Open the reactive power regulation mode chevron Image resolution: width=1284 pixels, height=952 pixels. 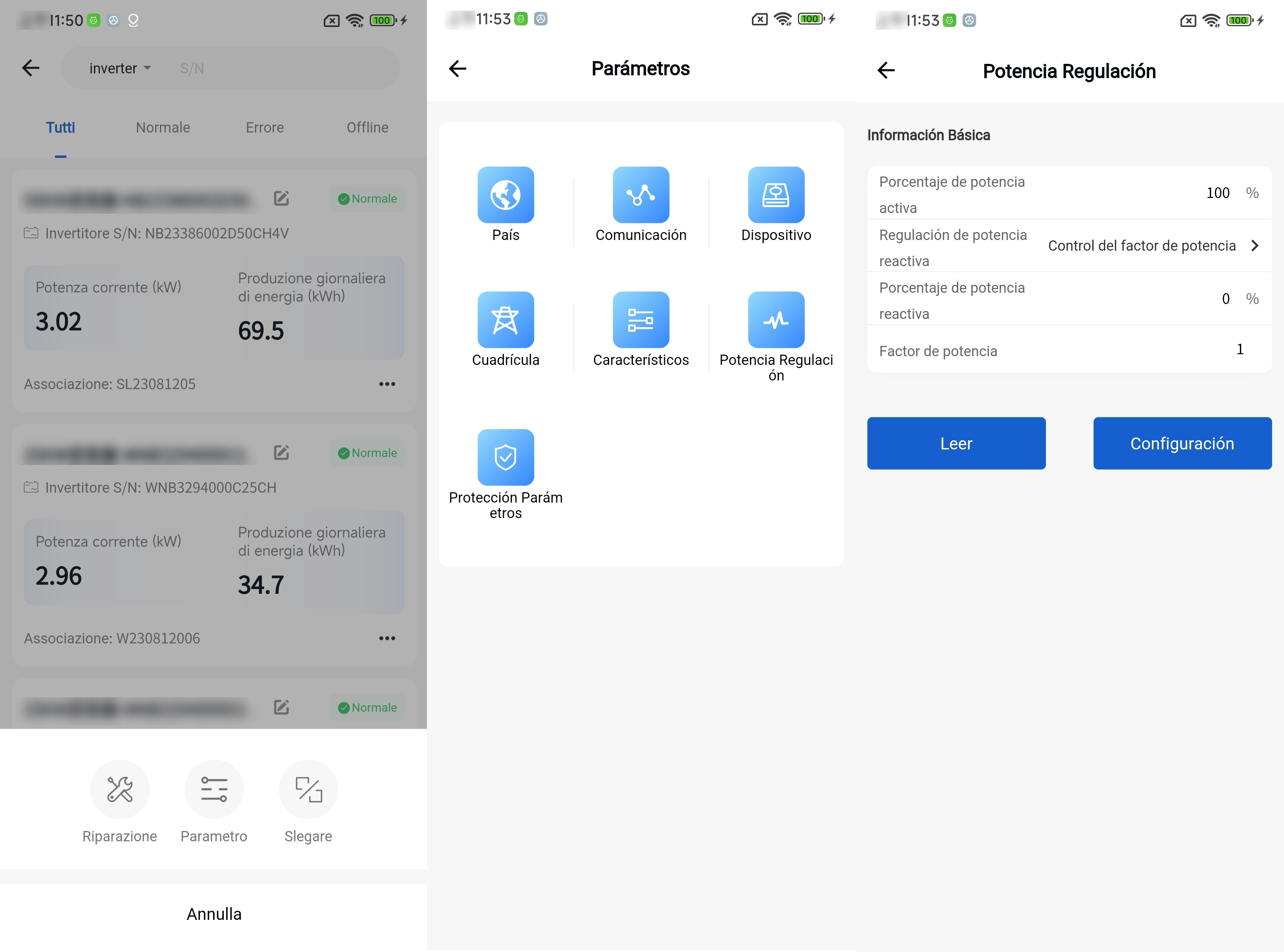pos(1254,246)
